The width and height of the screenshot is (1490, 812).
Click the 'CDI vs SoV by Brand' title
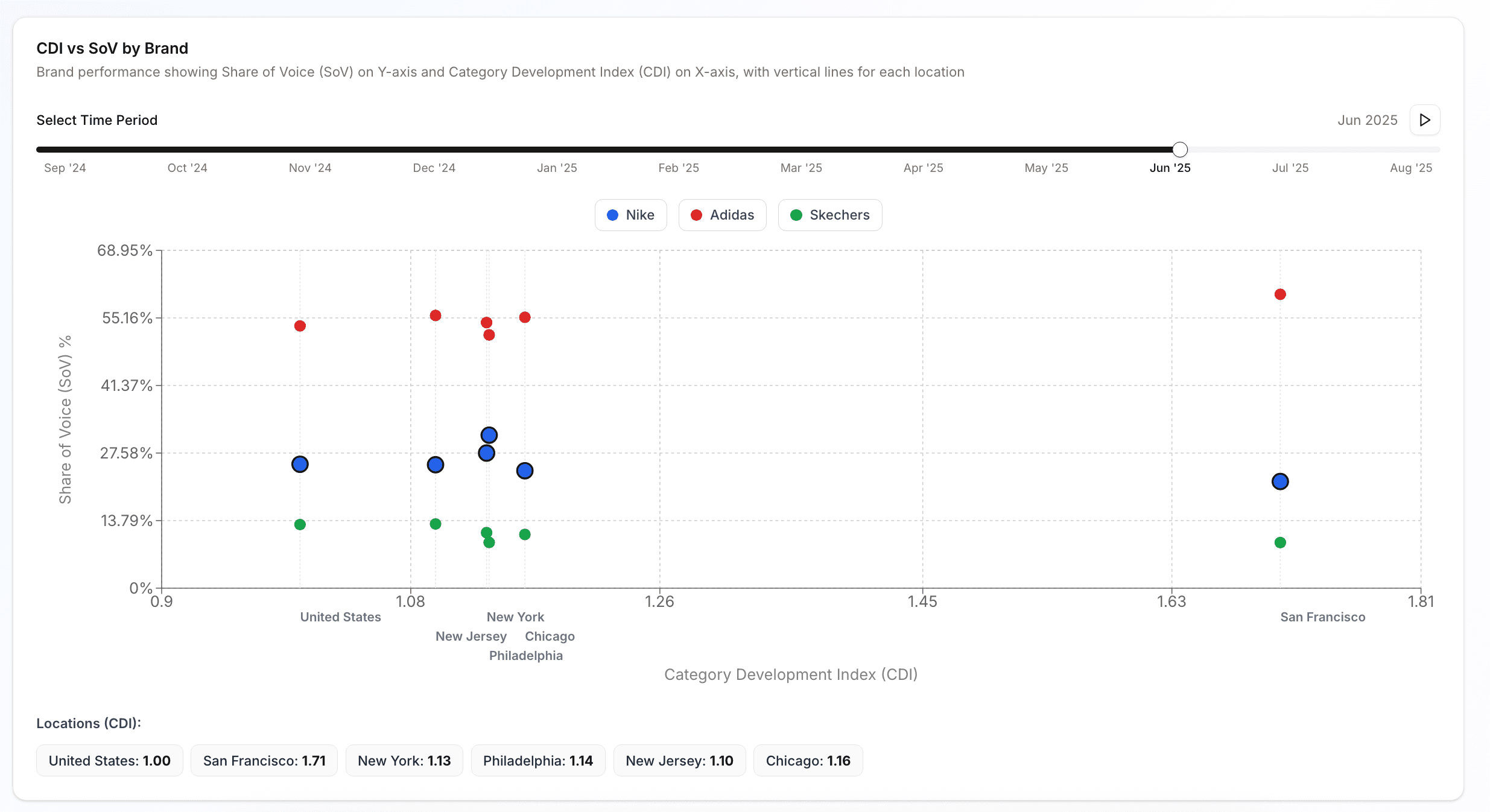pos(112,48)
